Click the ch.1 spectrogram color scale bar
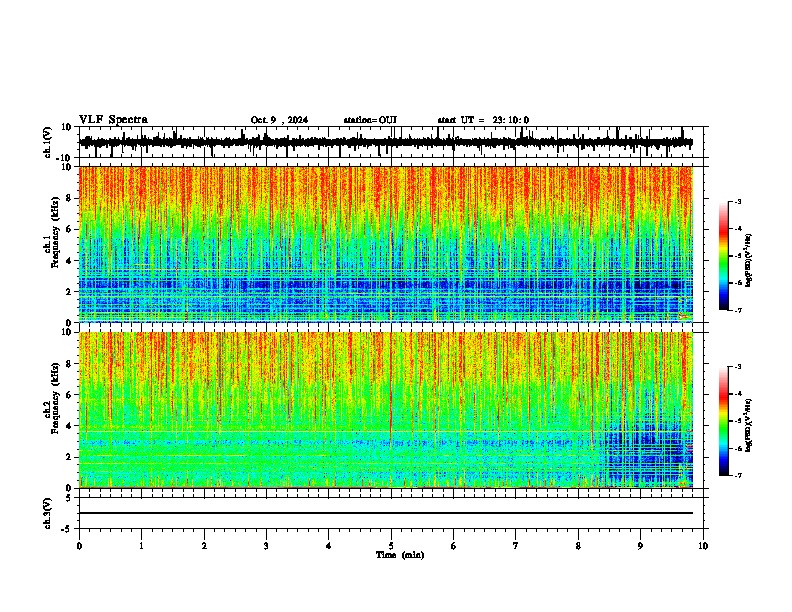 [x=723, y=256]
